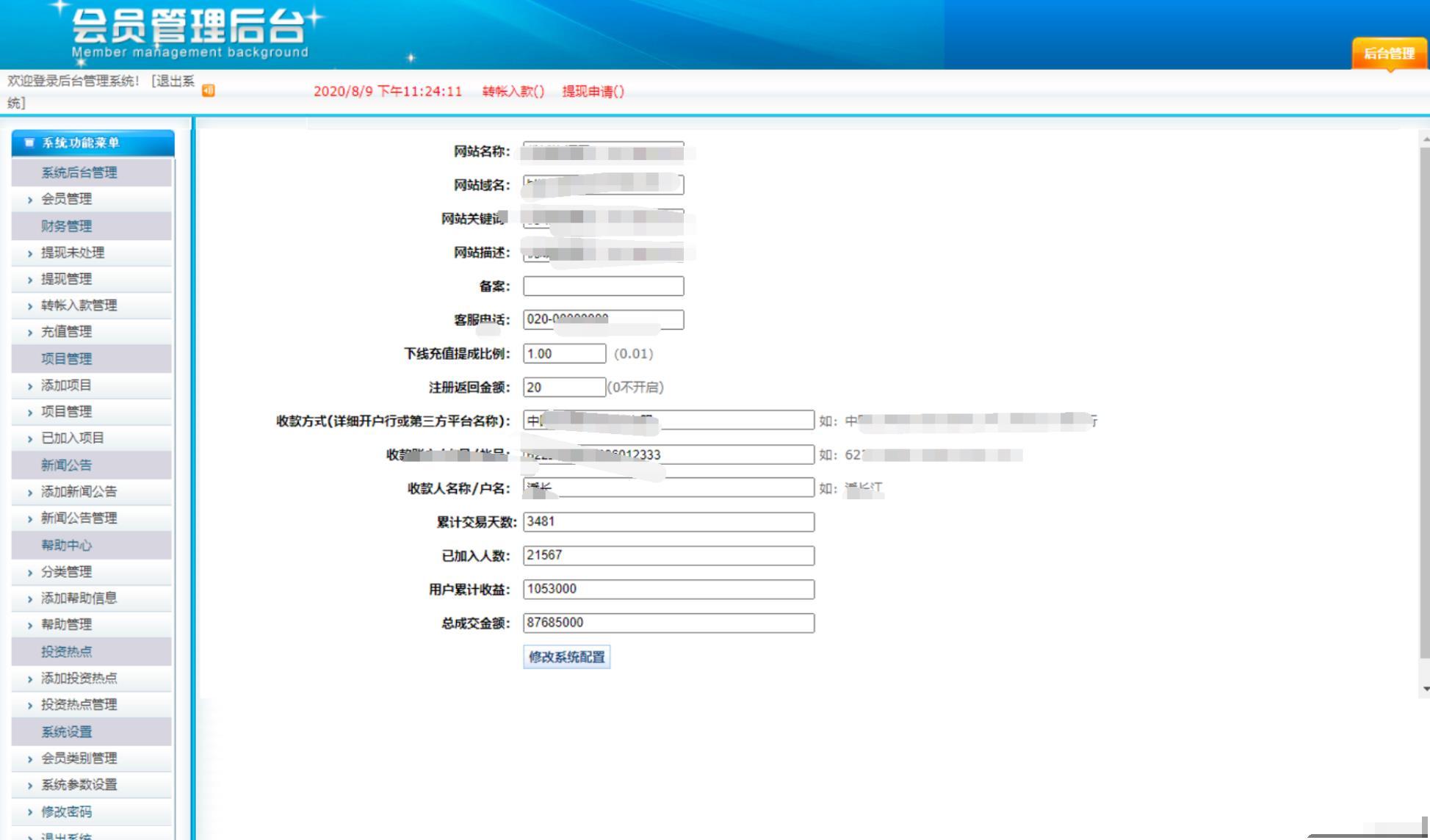Open the 后台管理 orange tab
The width and height of the screenshot is (1430, 840).
tap(1389, 53)
